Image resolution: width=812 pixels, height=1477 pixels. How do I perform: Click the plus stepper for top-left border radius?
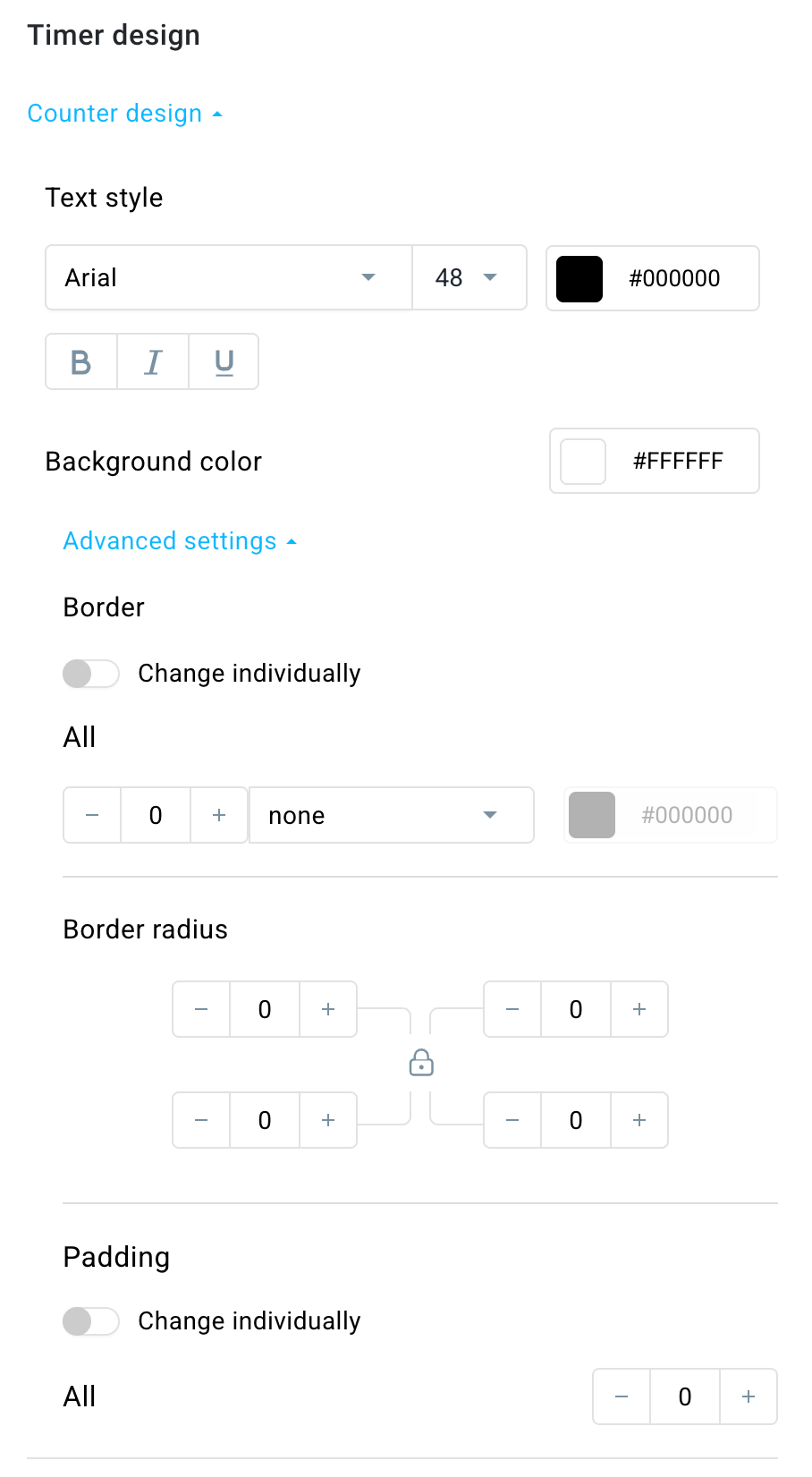328,1009
